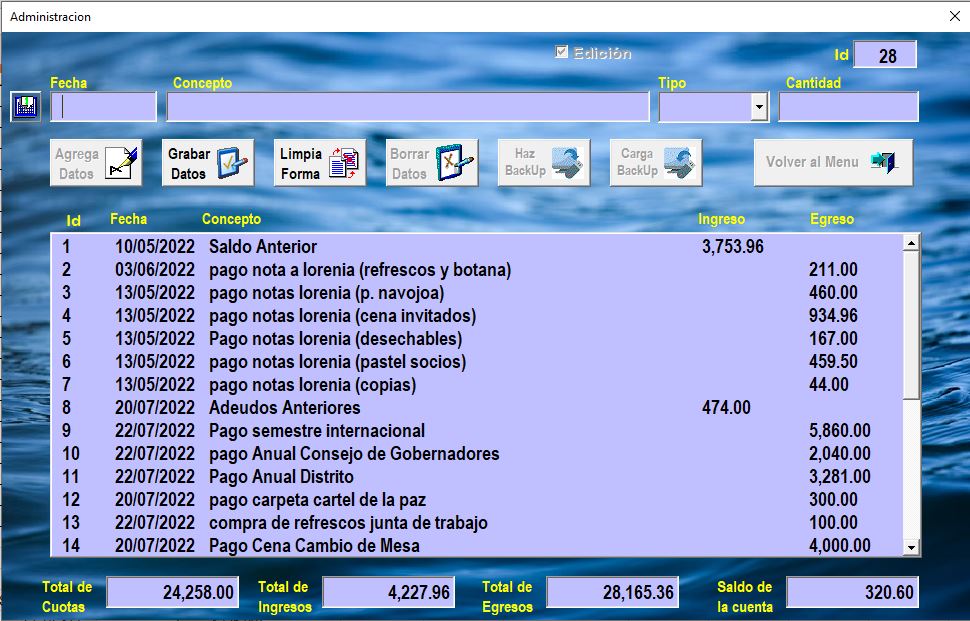
Task: Click the Ingreso value 474.00
Action: tap(726, 408)
